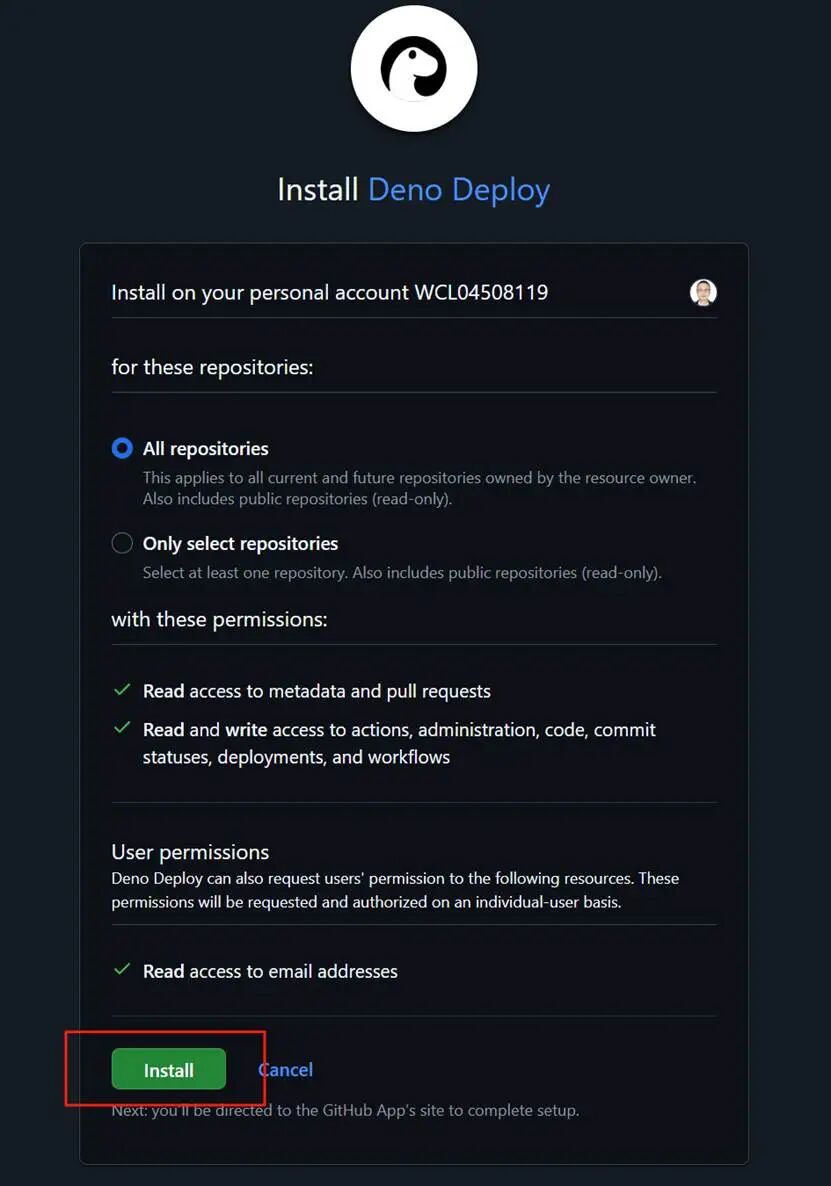Click the 'Install on your personal account' heading

pos(330,293)
